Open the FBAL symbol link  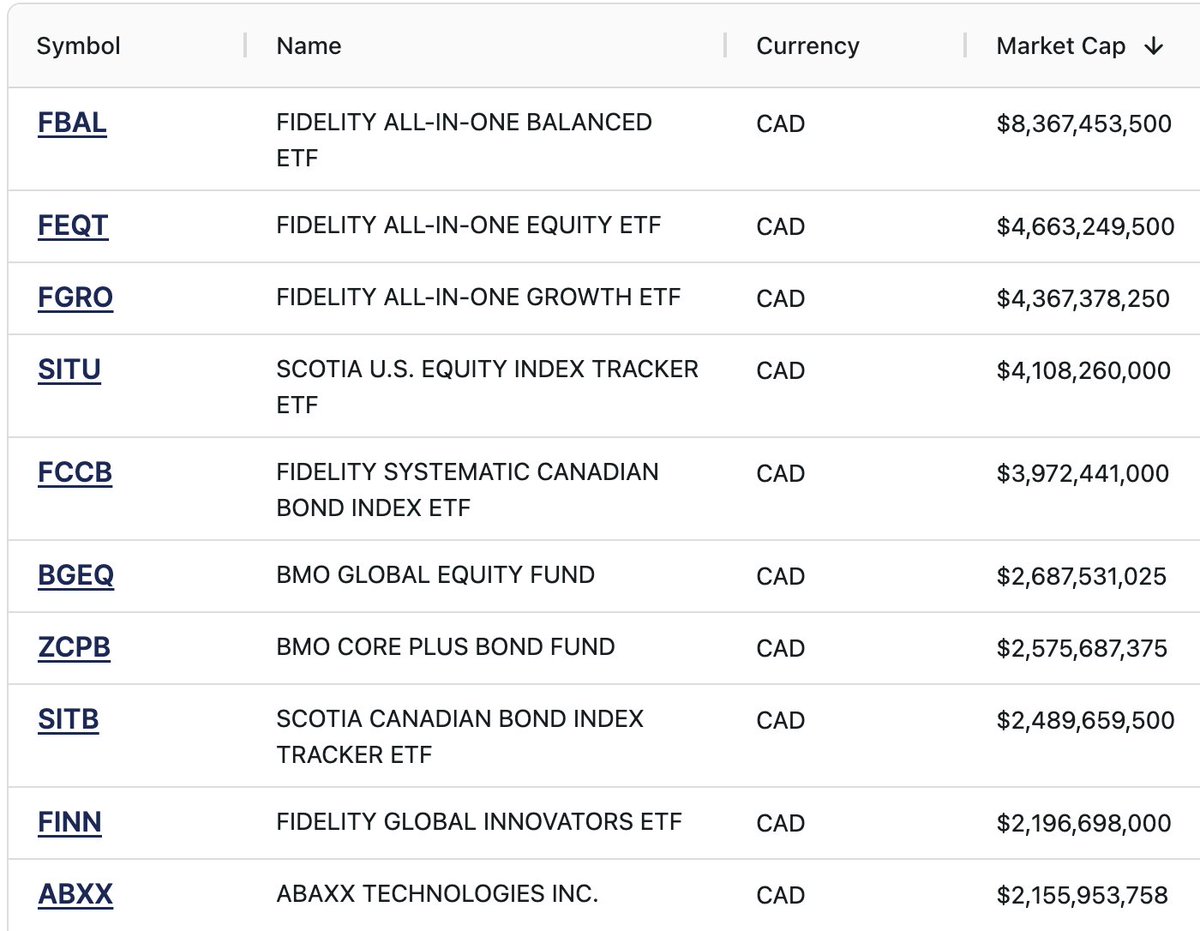click(72, 123)
